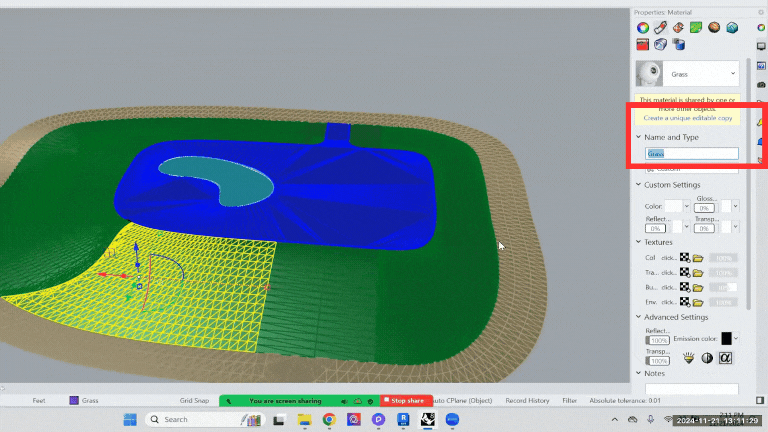The width and height of the screenshot is (768, 432).
Task: Open the Color swatch dropdown arrow
Action: 686,206
